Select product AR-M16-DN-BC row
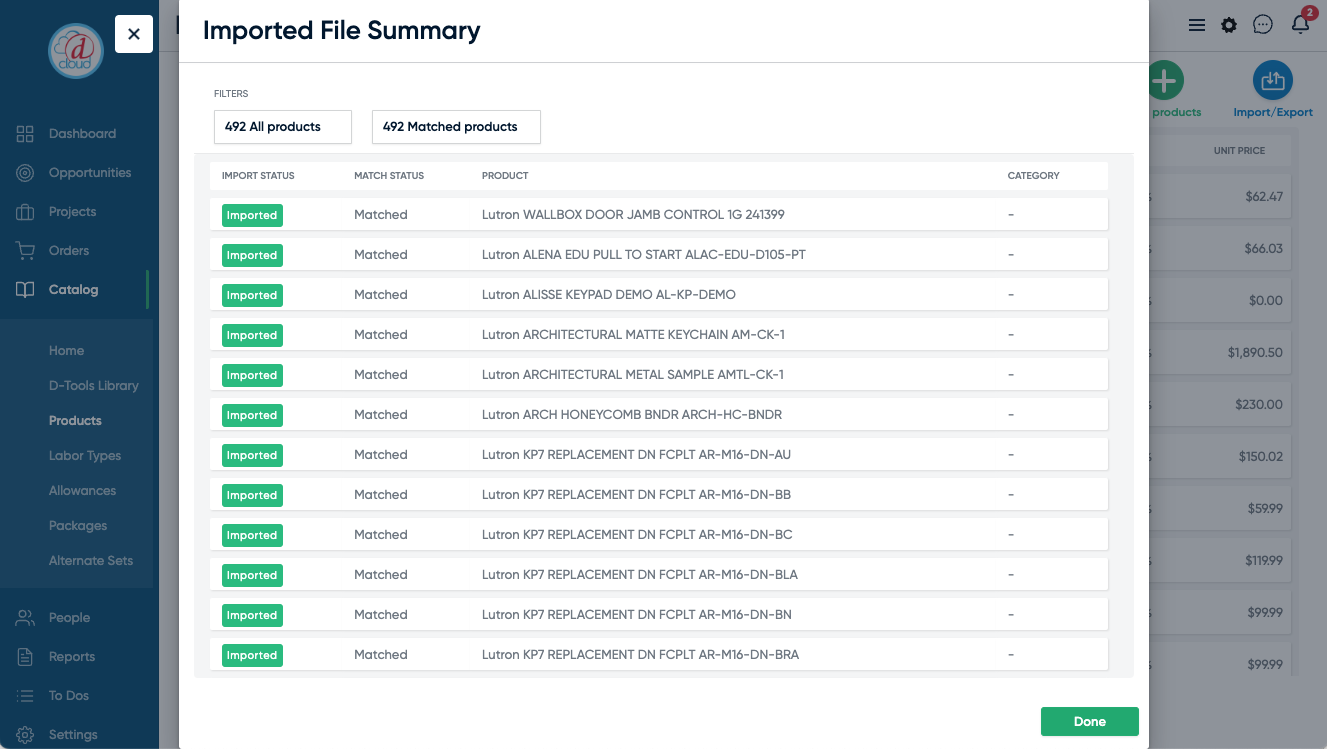Screen dimensions: 1327x749 (659, 535)
